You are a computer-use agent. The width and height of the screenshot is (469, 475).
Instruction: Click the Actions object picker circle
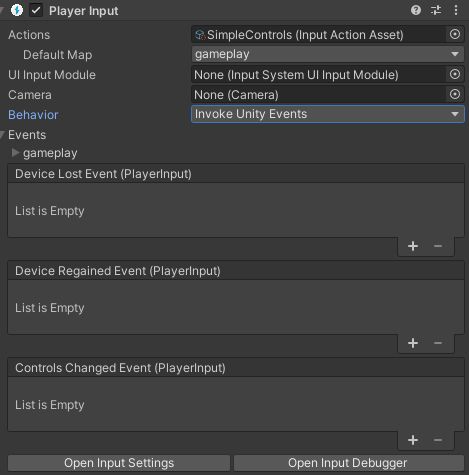pos(455,34)
